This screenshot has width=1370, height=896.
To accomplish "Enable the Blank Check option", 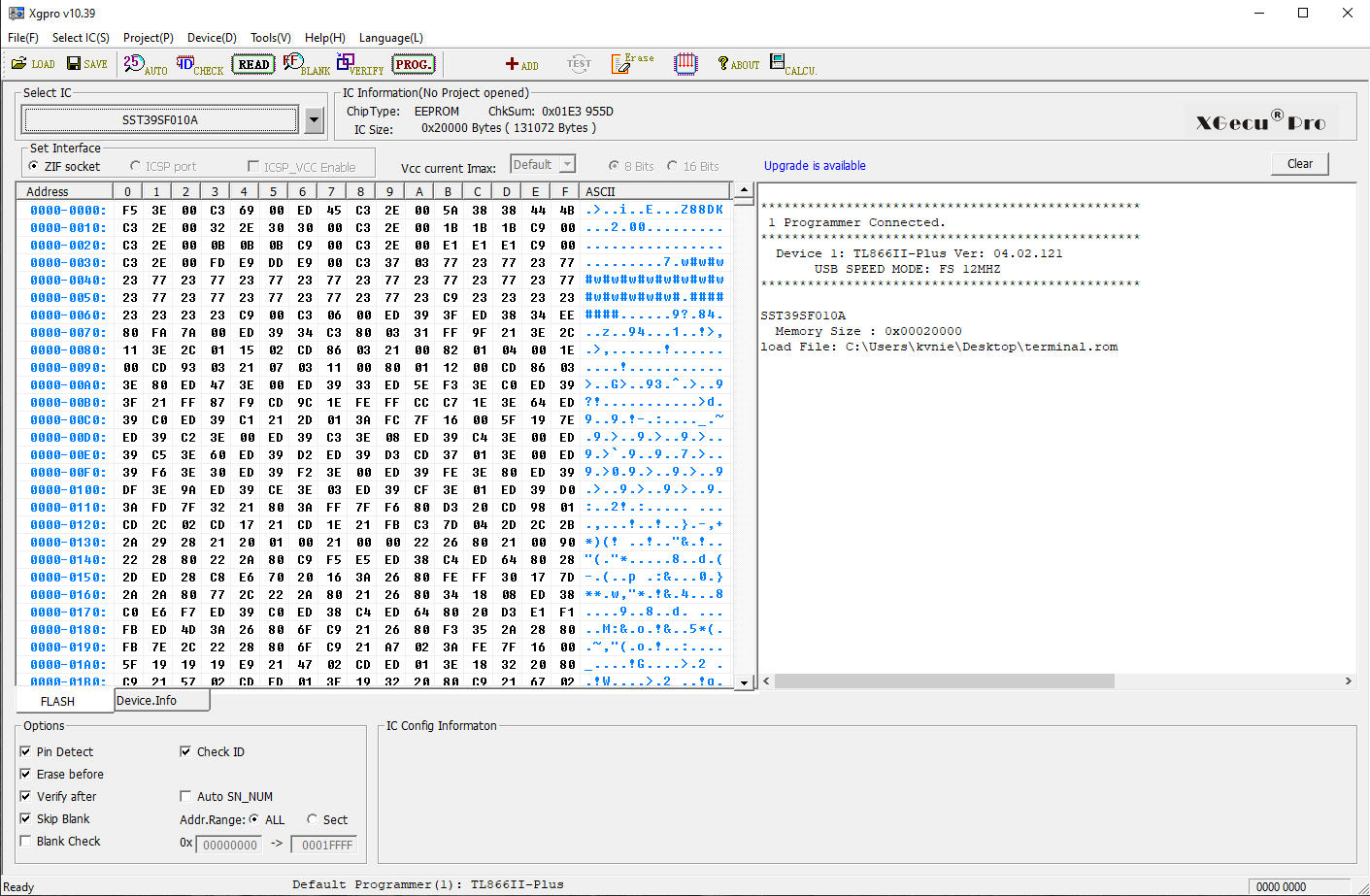I will [26, 841].
